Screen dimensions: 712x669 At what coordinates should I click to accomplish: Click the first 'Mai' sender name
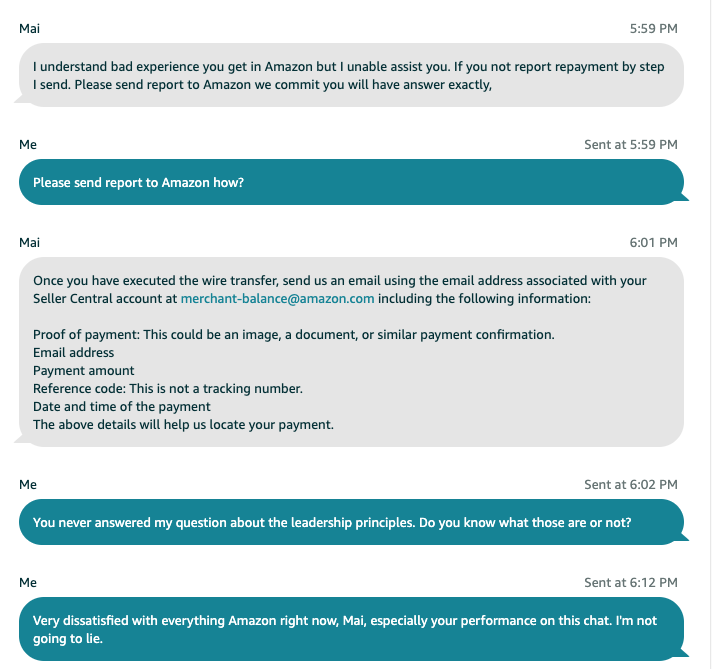pos(30,29)
